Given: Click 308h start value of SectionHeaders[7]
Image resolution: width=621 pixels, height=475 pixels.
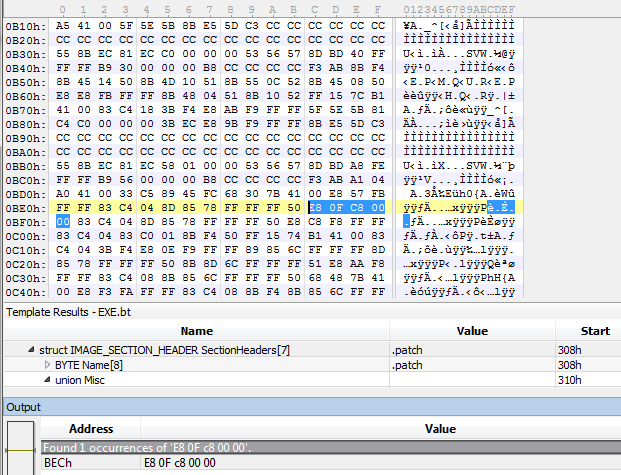Looking at the screenshot, I should pos(570,350).
